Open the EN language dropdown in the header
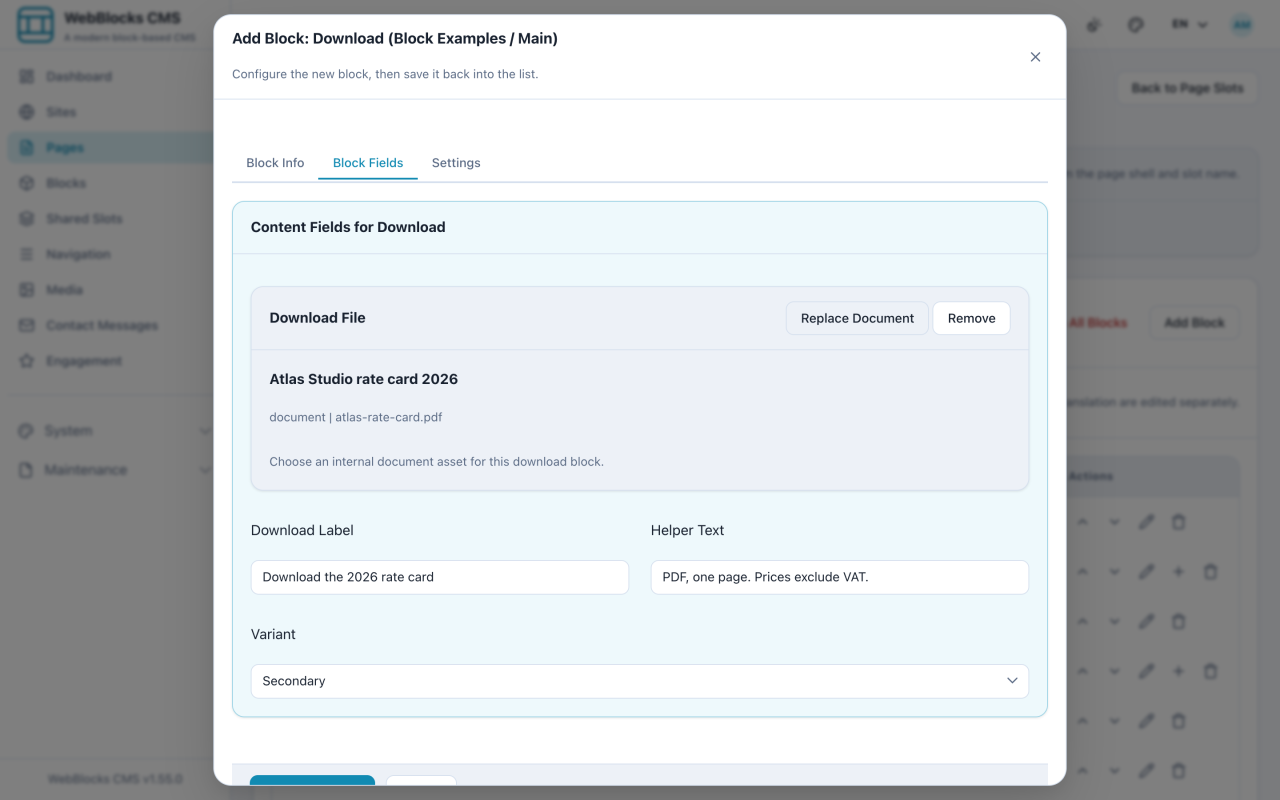 pos(1190,25)
